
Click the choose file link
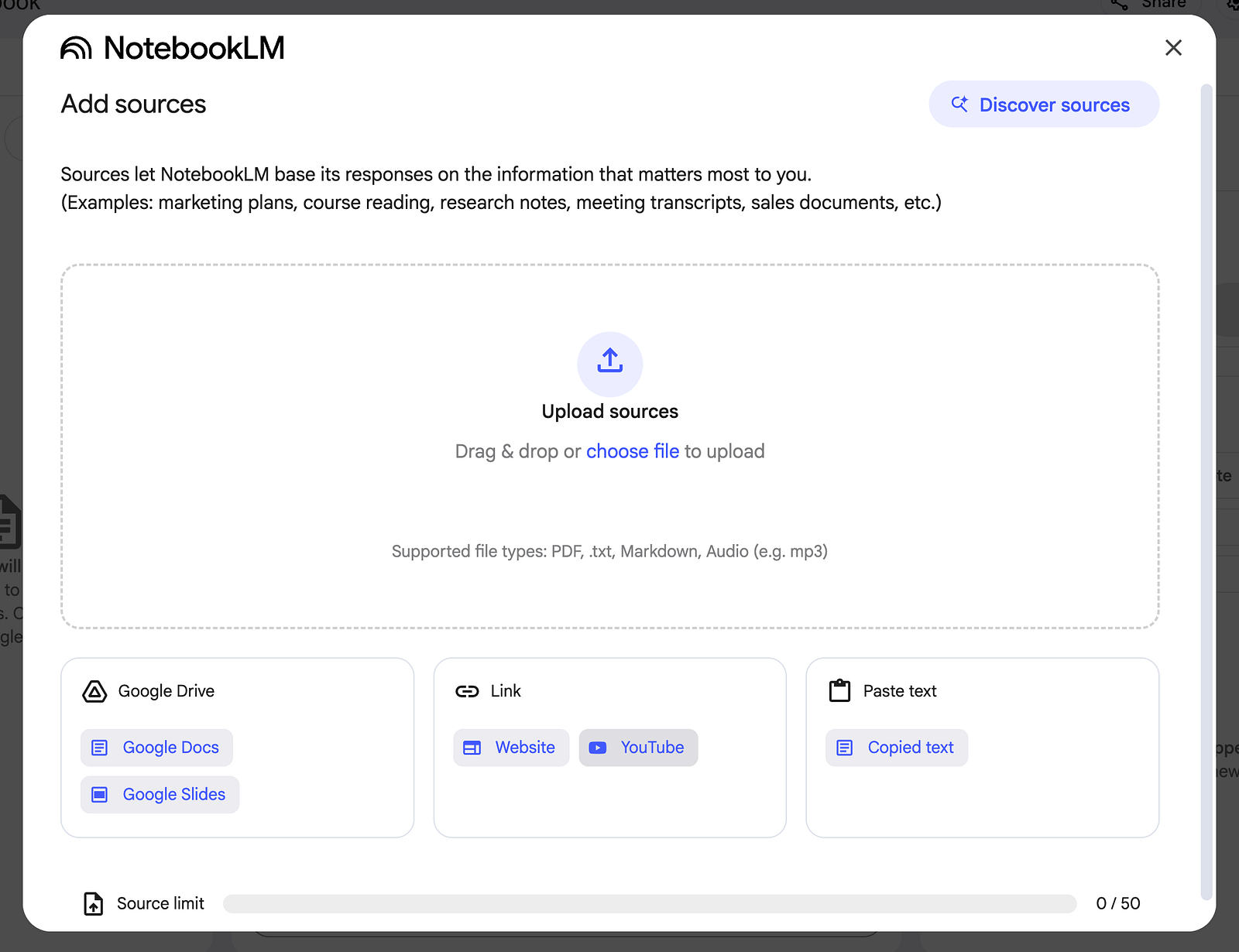pos(633,451)
